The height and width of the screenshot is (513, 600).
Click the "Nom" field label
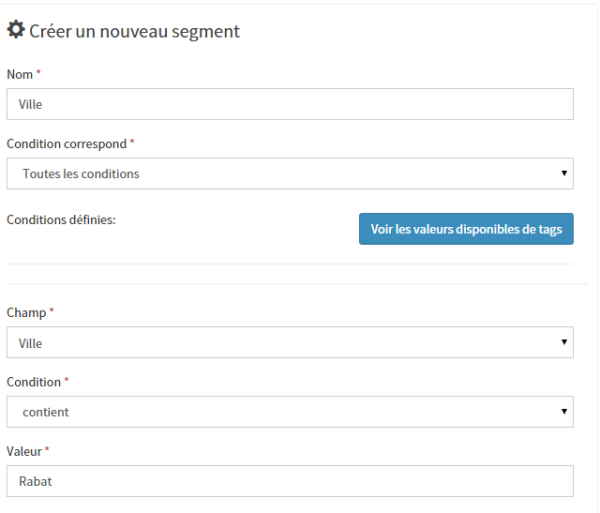coord(20,75)
